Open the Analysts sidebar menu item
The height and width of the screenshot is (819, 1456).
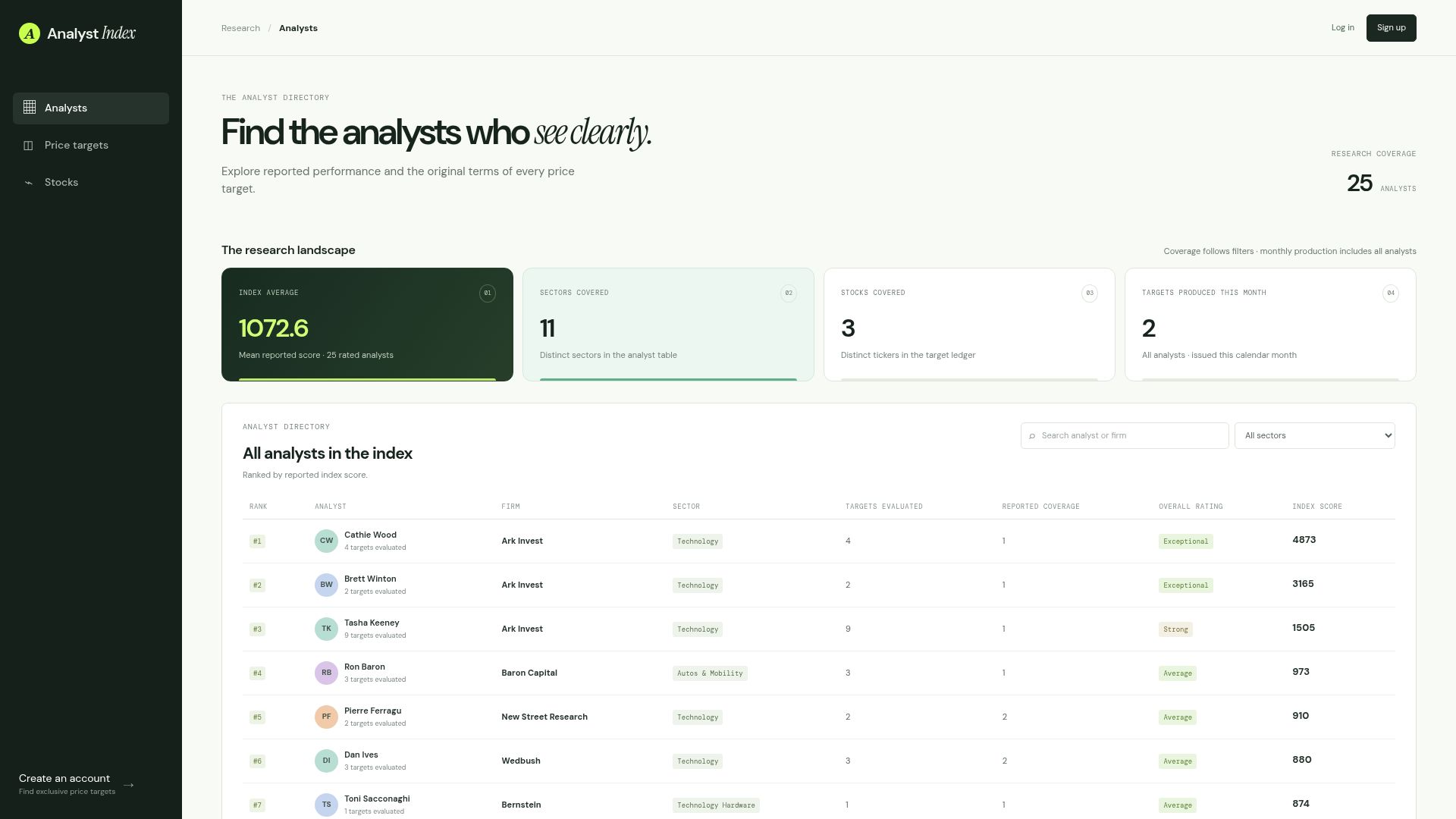[x=91, y=108]
